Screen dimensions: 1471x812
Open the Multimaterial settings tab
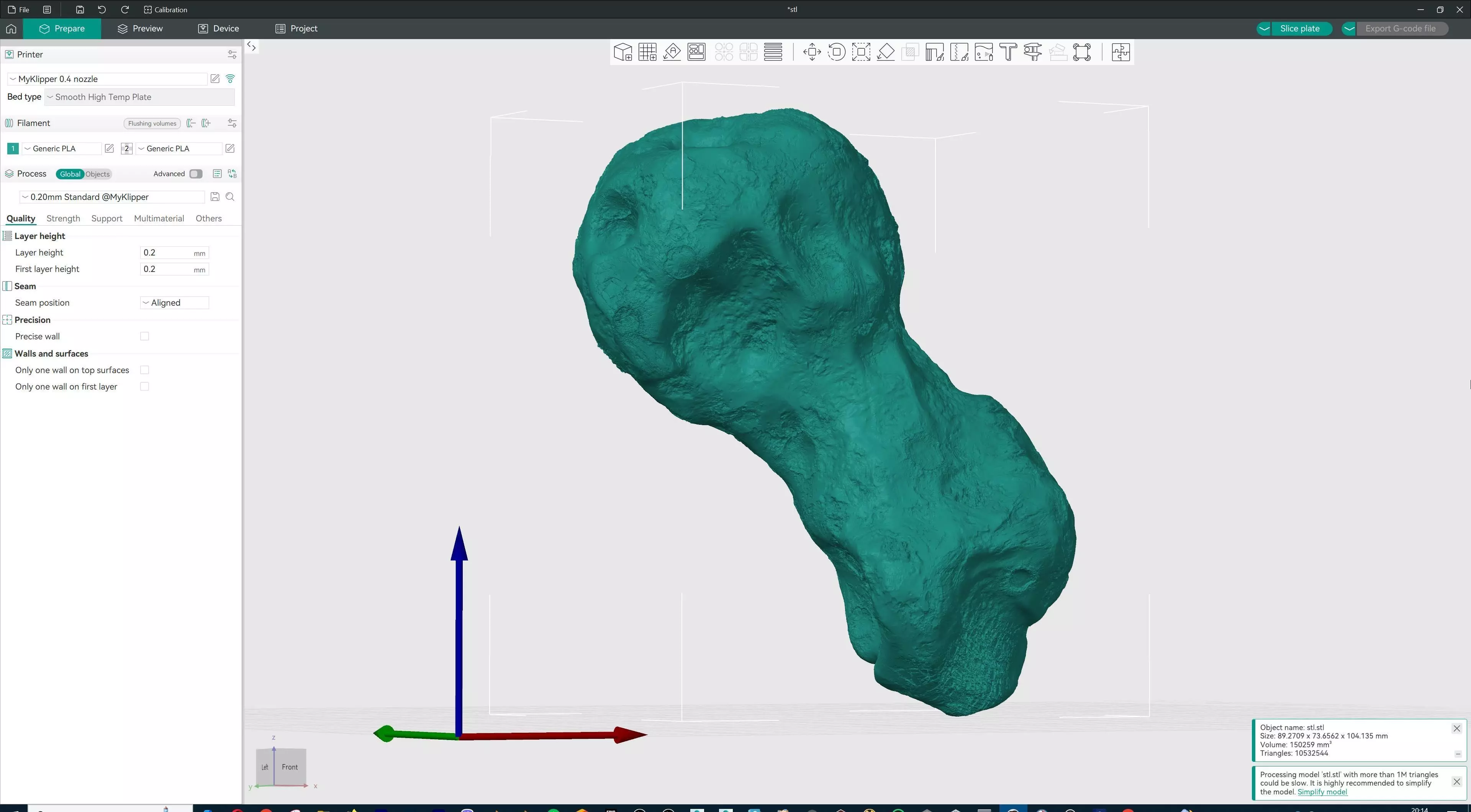click(159, 219)
